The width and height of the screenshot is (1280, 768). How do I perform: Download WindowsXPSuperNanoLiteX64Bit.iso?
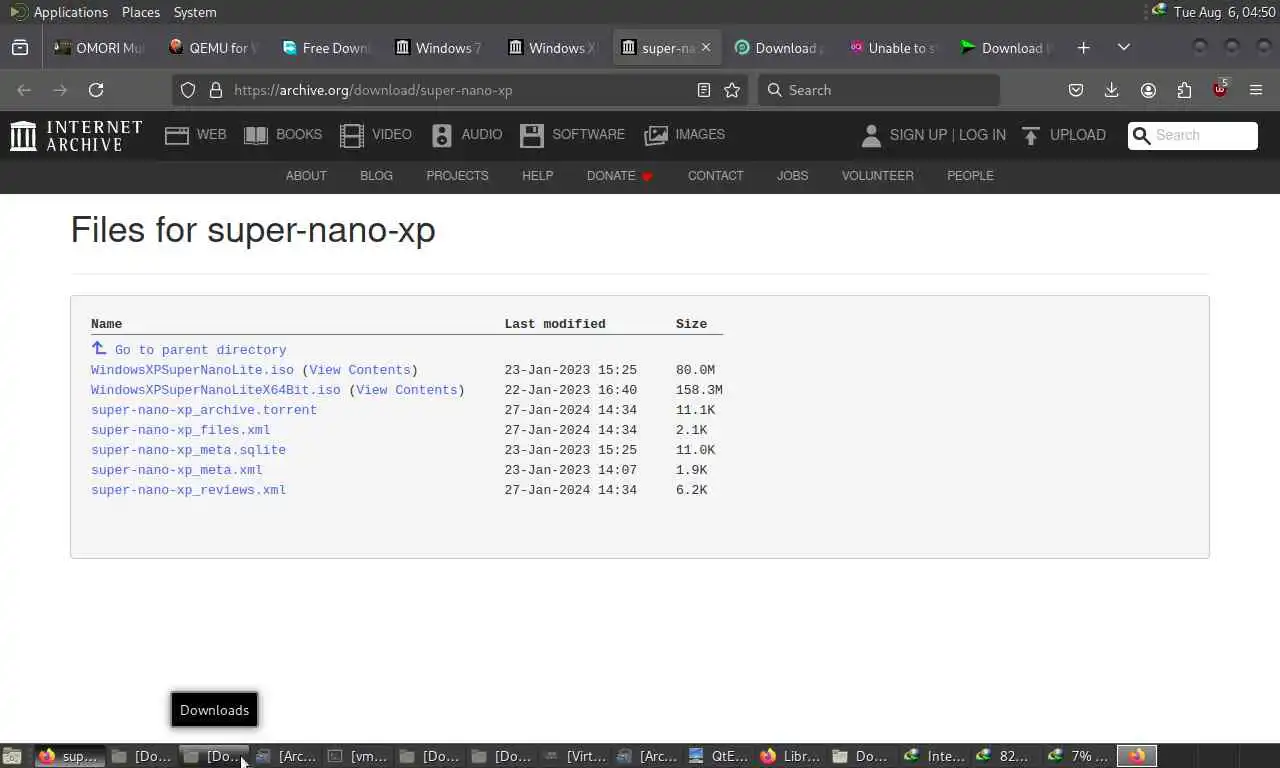coord(215,390)
